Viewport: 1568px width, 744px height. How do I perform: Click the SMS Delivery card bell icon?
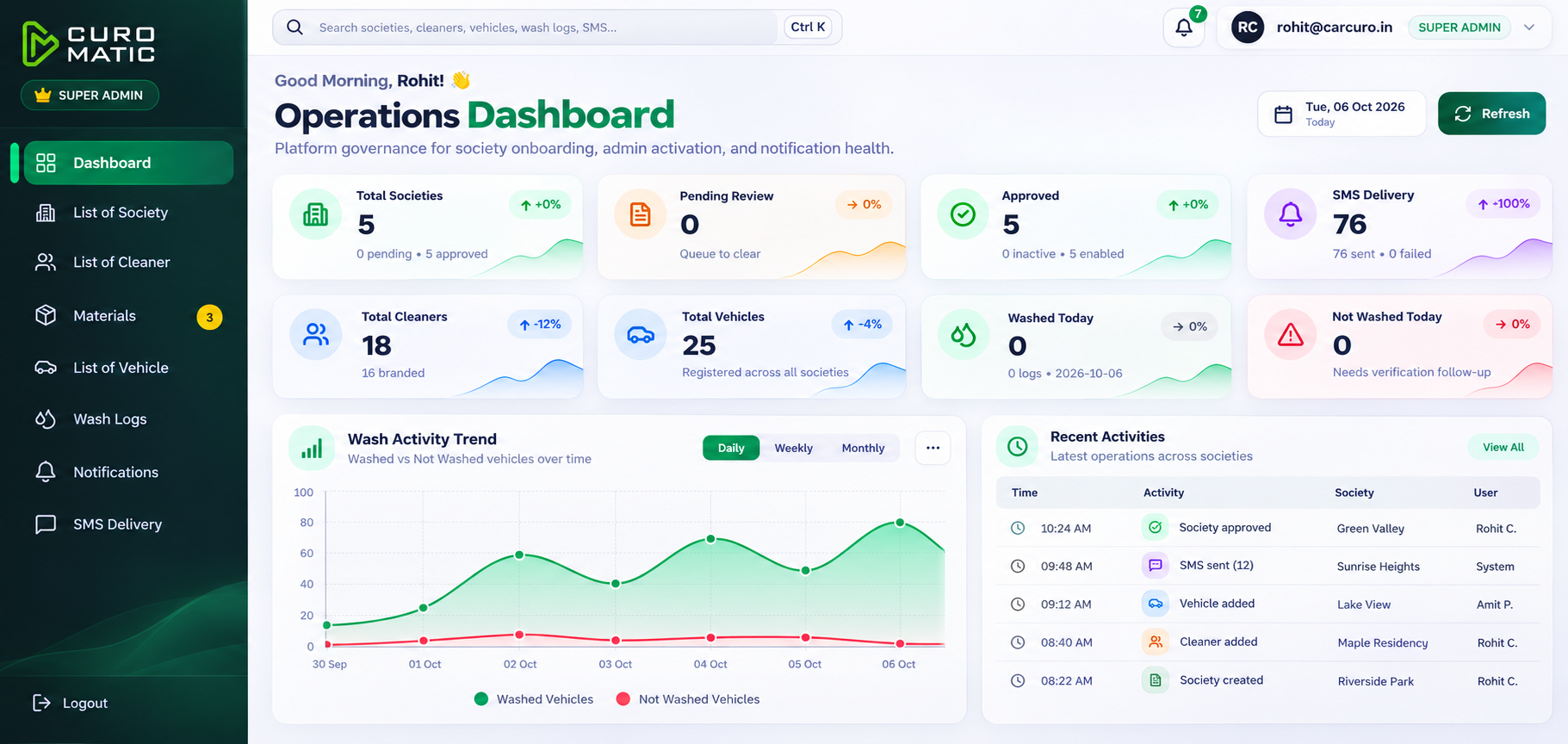1290,214
